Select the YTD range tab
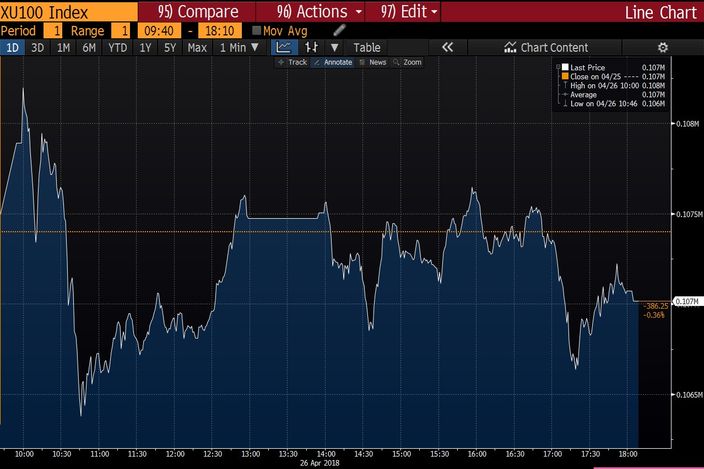Screen dimensions: 704x469 [x=117, y=47]
